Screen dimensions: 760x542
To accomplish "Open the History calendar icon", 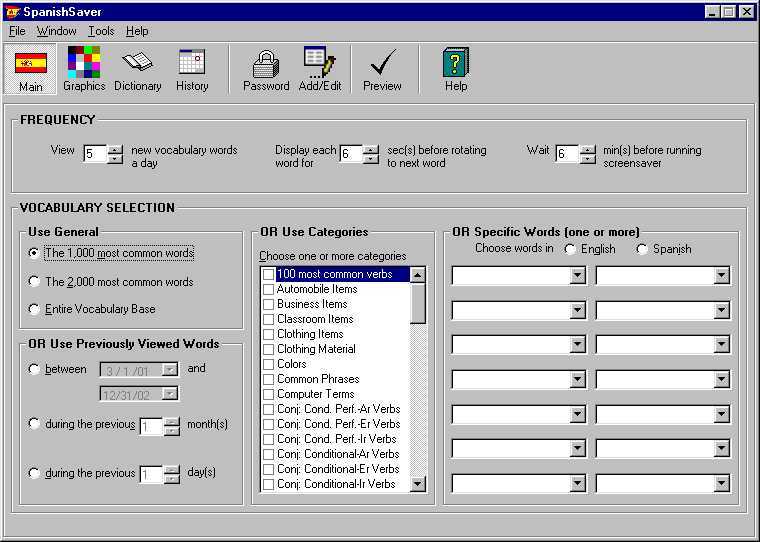I will tap(192, 69).
